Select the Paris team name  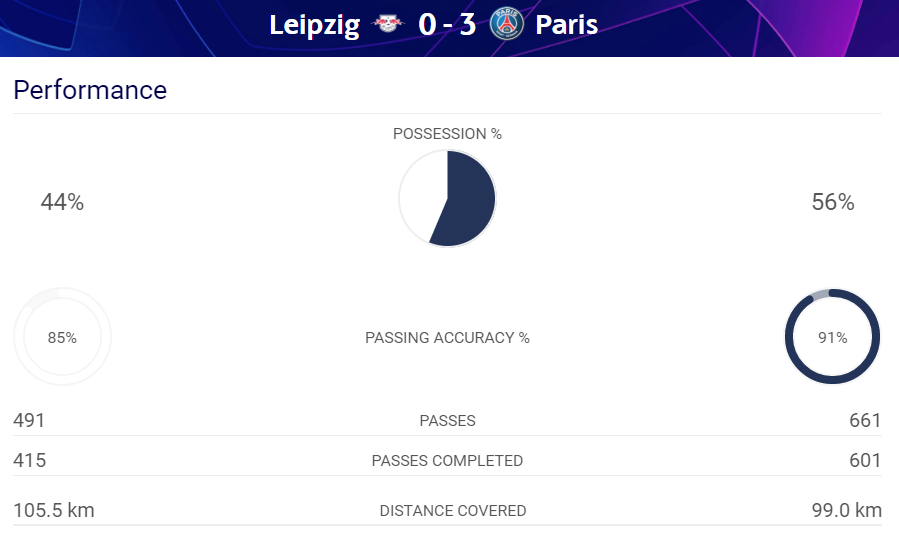pyautogui.click(x=566, y=25)
